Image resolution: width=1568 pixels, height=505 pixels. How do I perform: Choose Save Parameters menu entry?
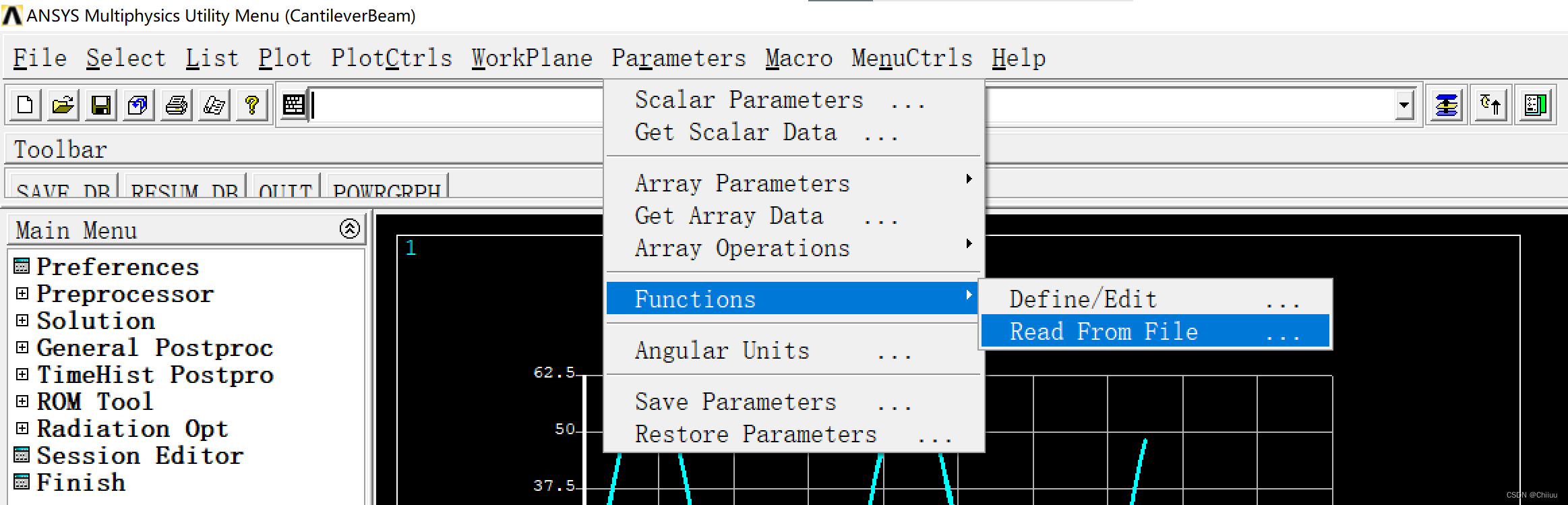point(793,401)
